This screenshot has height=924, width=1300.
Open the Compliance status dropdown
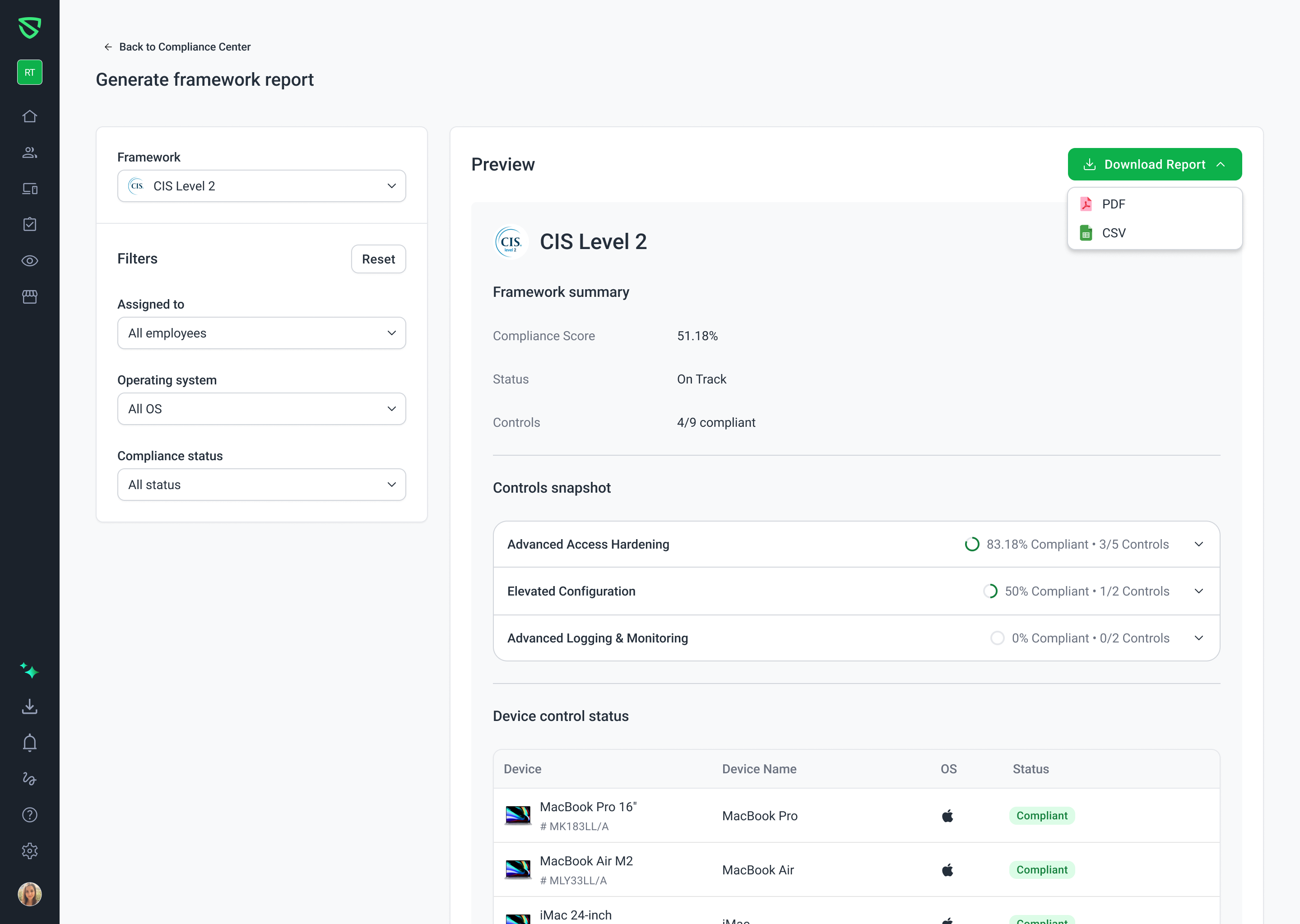coord(261,484)
